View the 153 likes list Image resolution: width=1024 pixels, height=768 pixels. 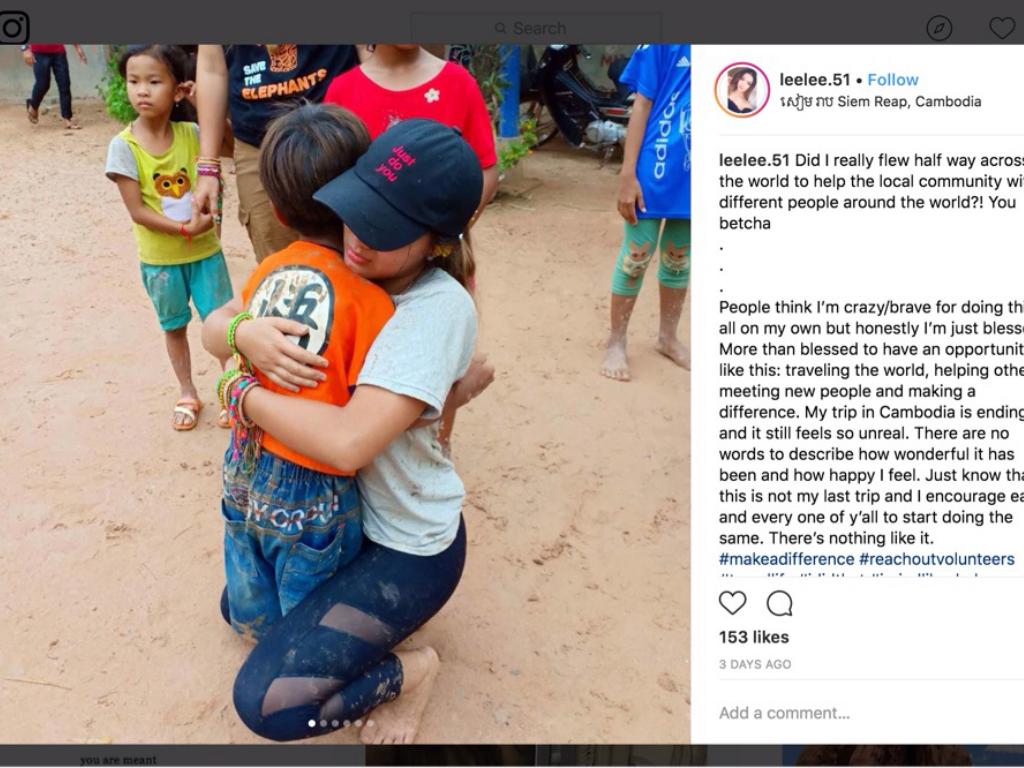point(754,637)
